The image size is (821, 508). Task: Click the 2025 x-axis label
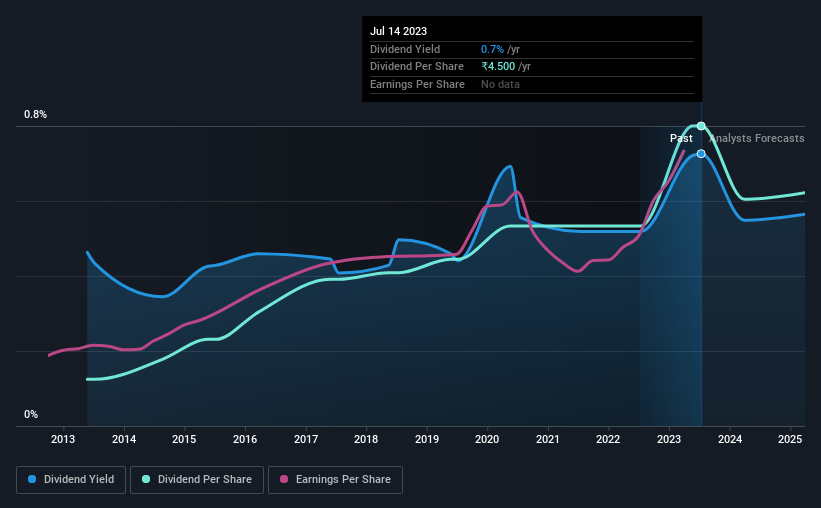click(790, 439)
